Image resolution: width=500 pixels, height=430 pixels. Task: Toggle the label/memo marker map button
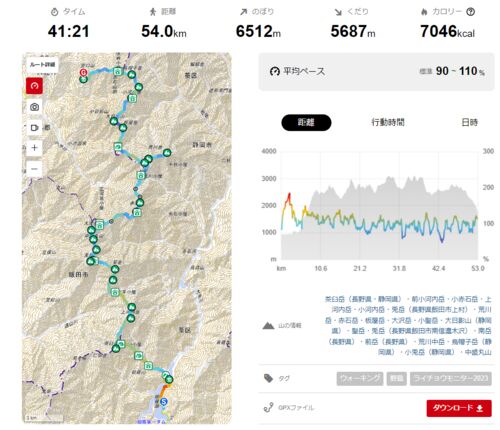point(34,128)
